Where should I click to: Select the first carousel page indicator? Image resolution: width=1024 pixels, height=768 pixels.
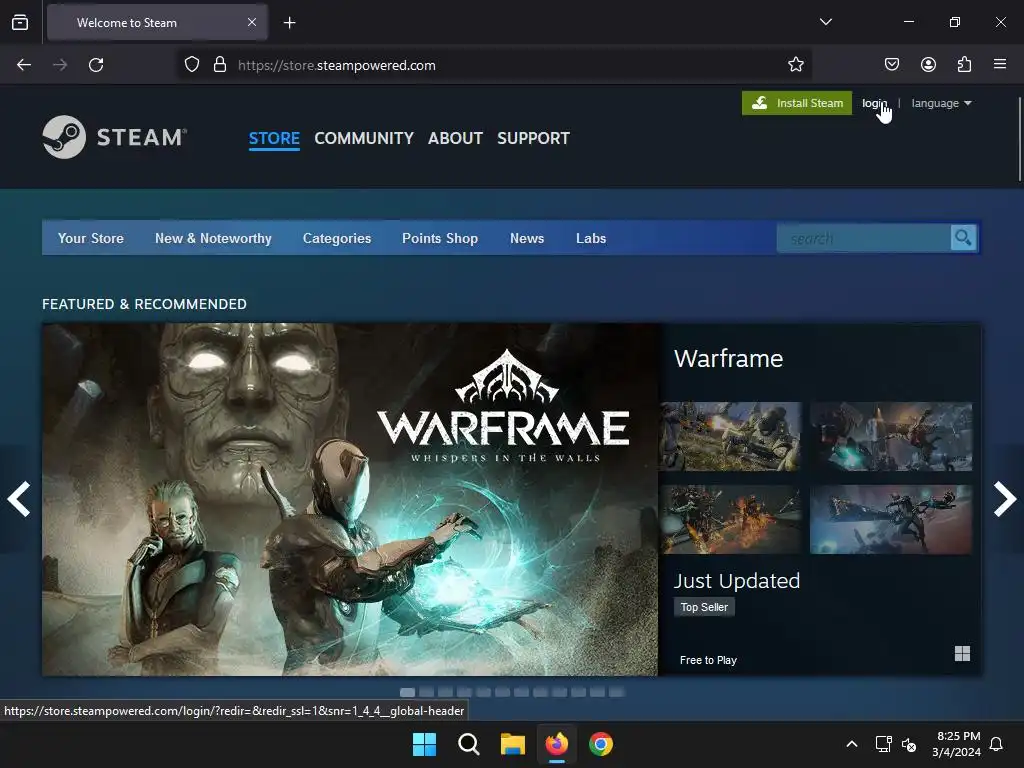pyautogui.click(x=408, y=692)
